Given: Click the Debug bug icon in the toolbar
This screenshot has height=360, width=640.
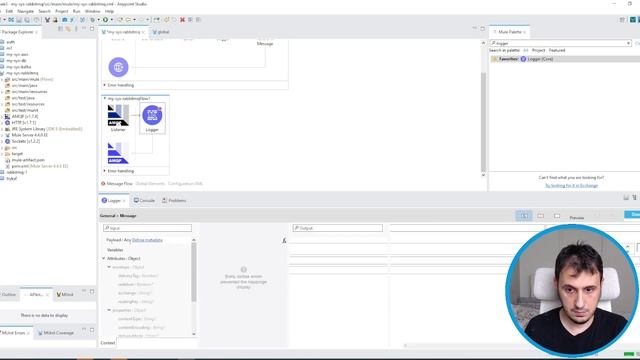Looking at the screenshot, I should tap(93, 20).
